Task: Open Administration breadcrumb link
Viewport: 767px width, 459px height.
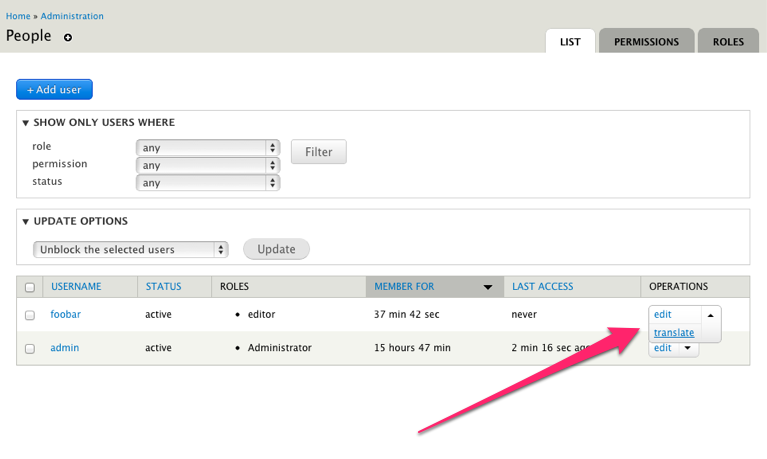Action: click(x=72, y=16)
